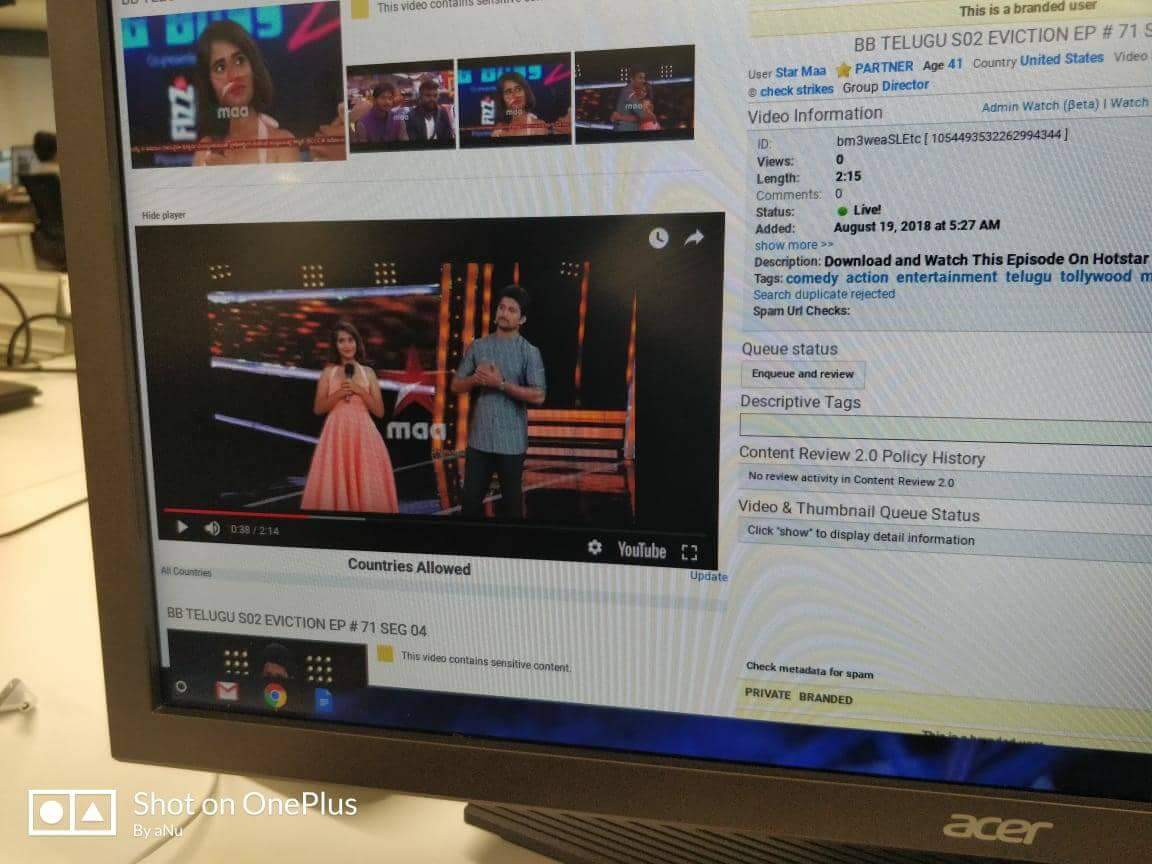Click the SEG 04 video thumbnail at bottom
Image resolution: width=1152 pixels, height=864 pixels.
coord(267,659)
